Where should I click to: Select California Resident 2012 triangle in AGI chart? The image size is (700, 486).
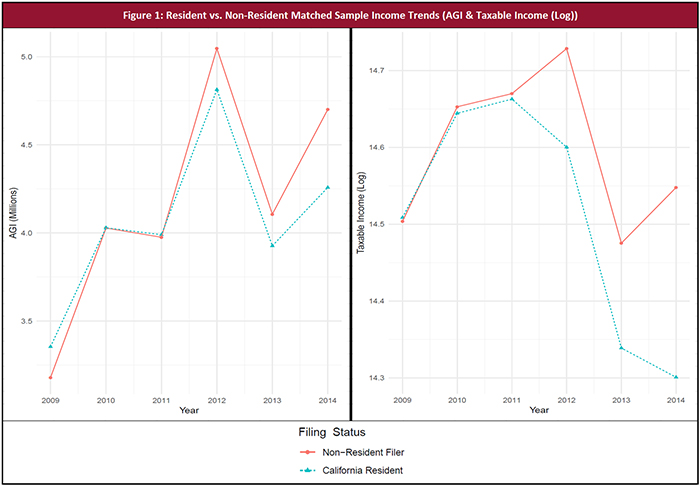tap(217, 90)
